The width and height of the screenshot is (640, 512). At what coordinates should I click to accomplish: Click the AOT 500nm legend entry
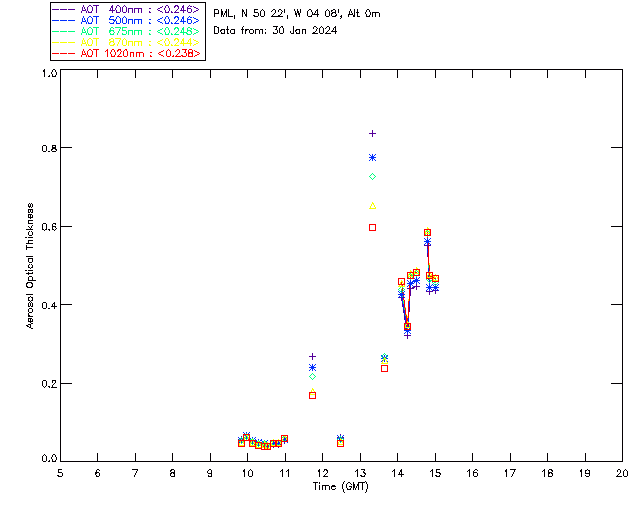[126, 20]
